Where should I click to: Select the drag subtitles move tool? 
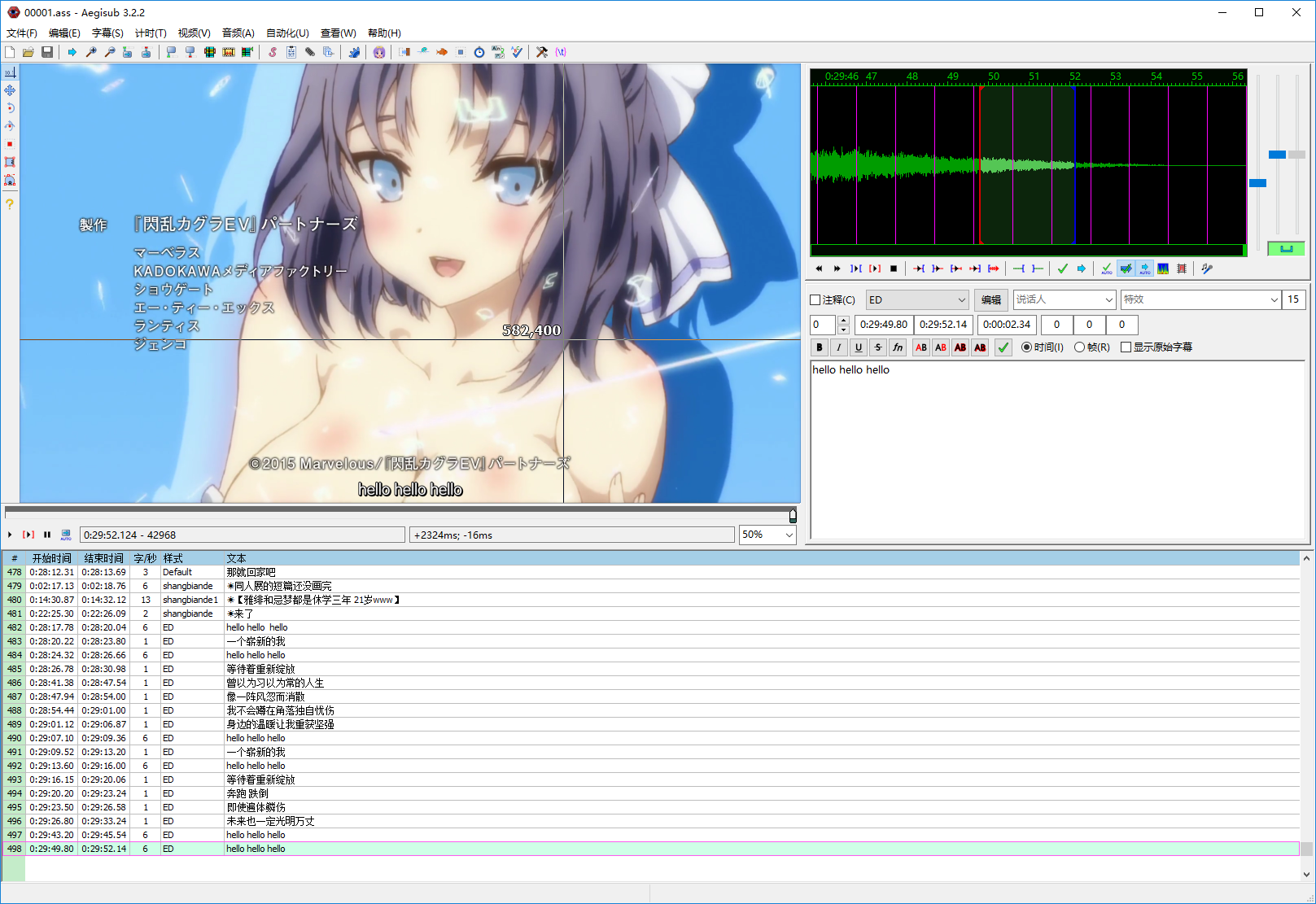coord(10,90)
